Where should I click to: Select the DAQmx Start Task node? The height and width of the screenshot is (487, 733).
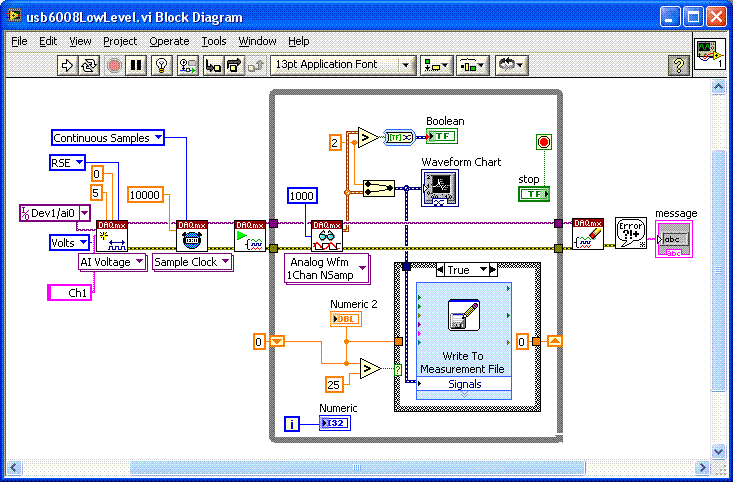(x=250, y=236)
